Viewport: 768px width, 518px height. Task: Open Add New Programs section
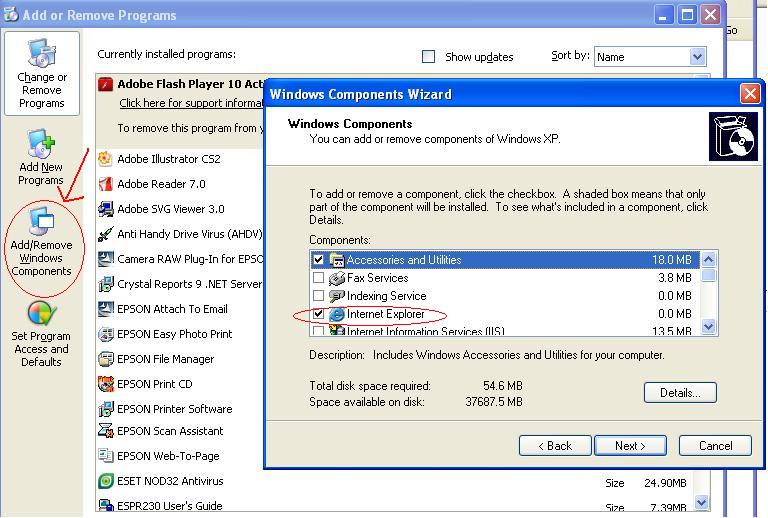coord(41,158)
